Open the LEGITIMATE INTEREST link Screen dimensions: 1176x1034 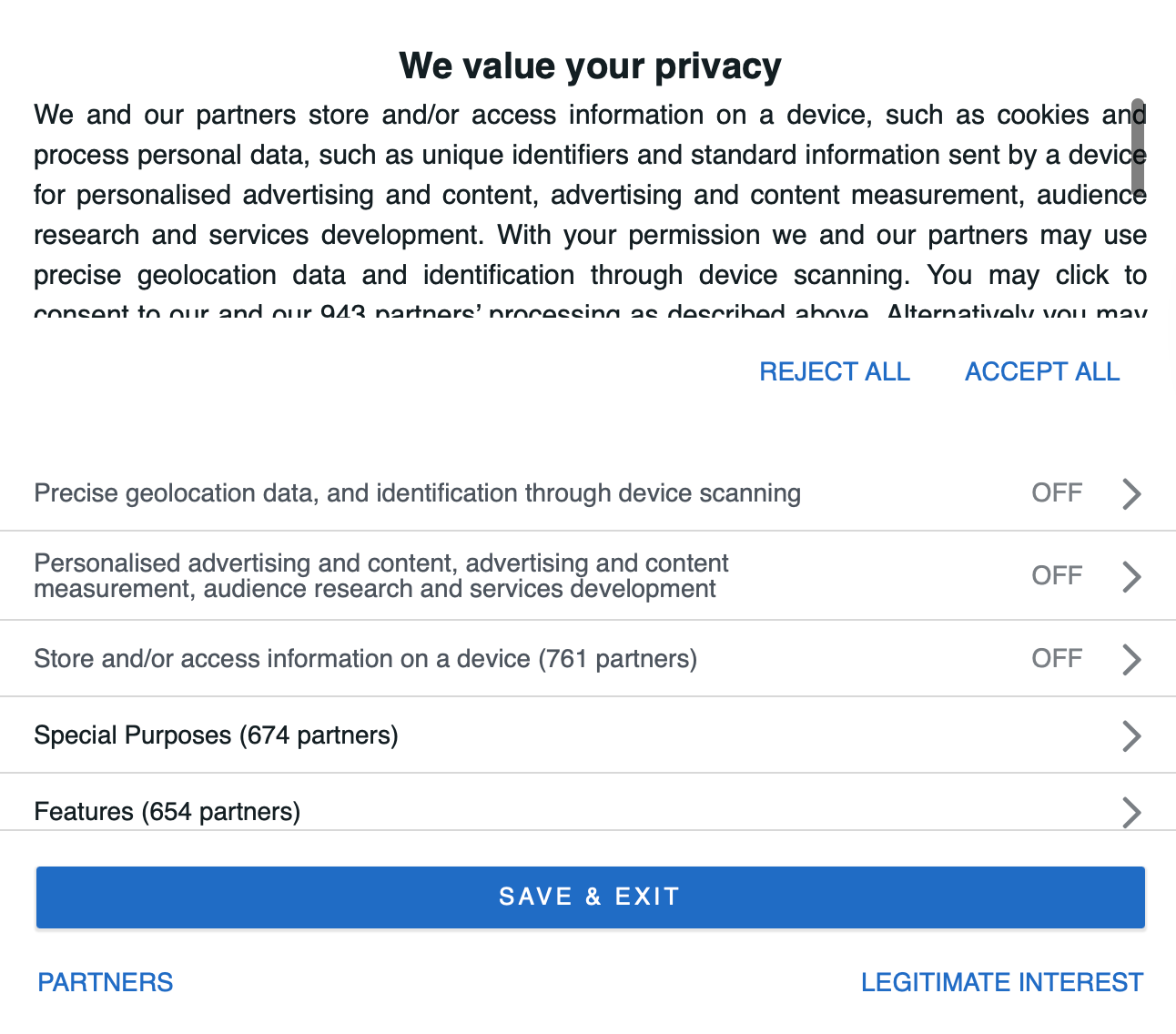click(1002, 982)
